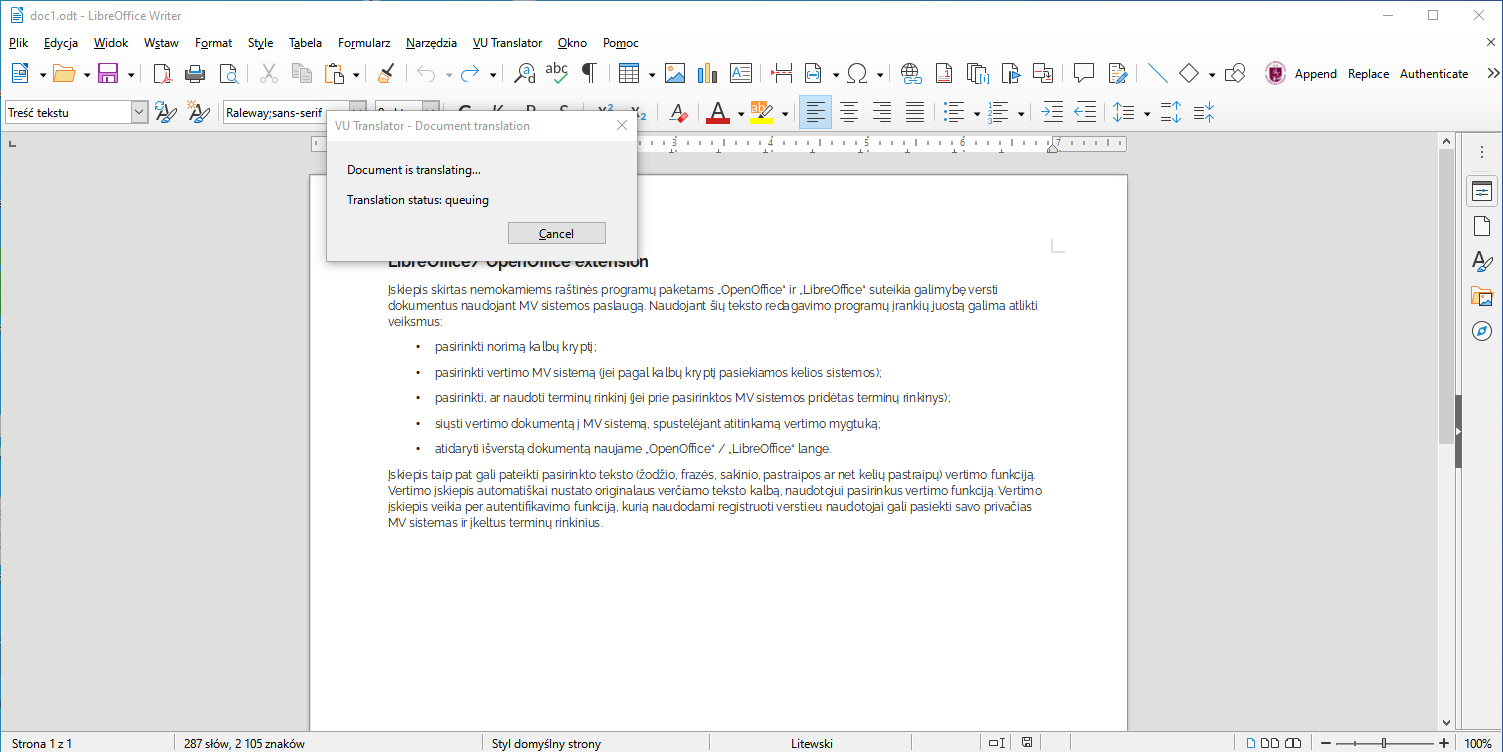Image resolution: width=1503 pixels, height=752 pixels.
Task: Open the Navigator in the sidebar
Action: 1482,330
